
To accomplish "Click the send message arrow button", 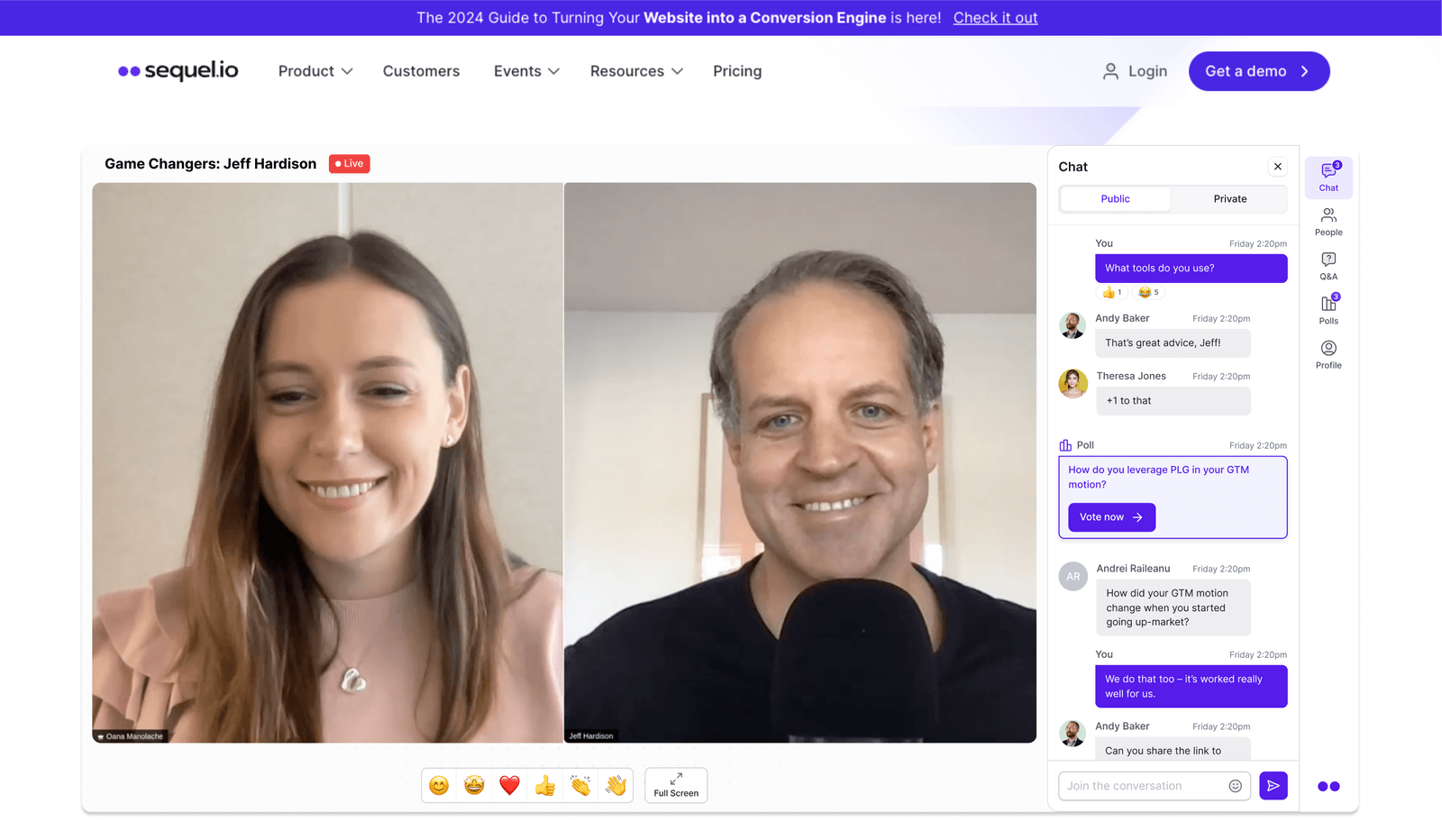I will coord(1273,786).
